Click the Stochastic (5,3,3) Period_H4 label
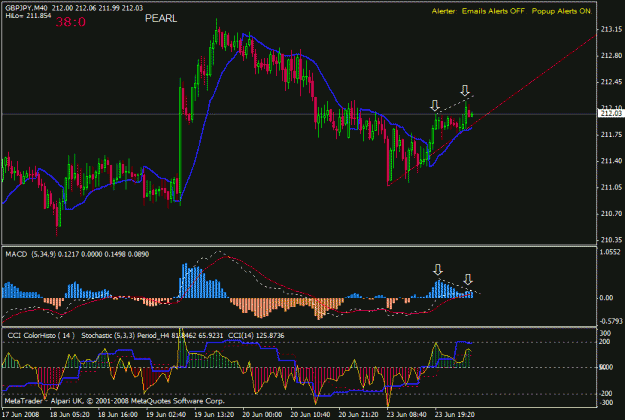 (x=125, y=336)
